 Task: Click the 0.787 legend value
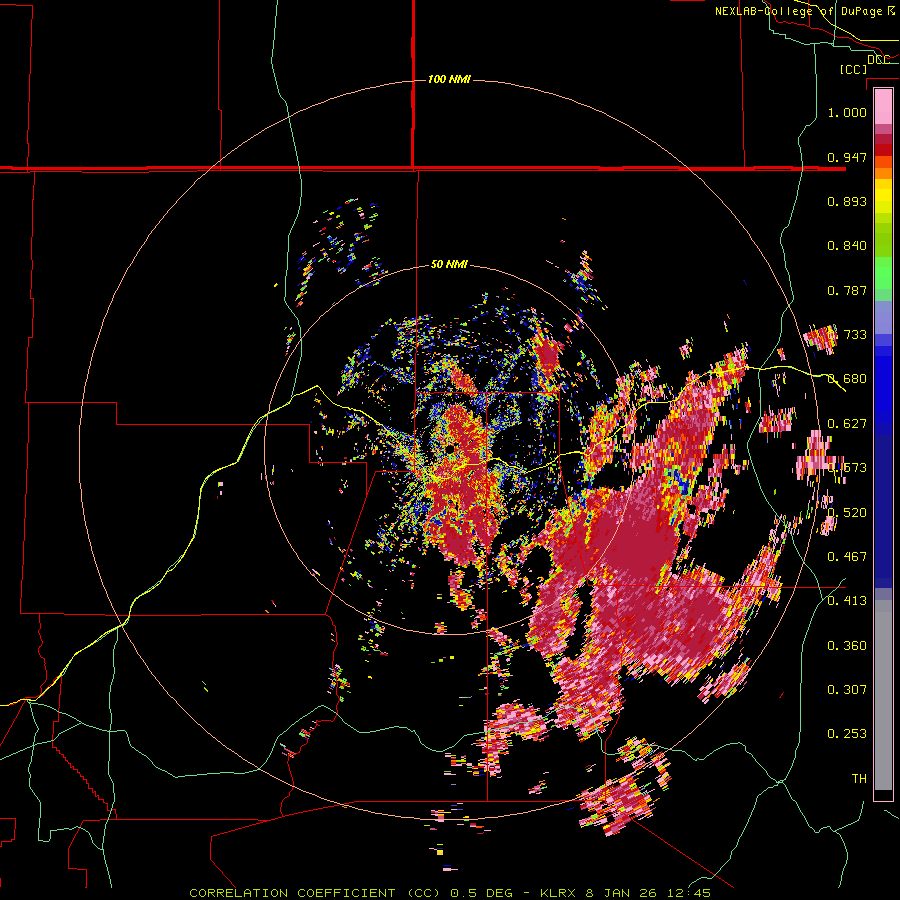tap(847, 290)
